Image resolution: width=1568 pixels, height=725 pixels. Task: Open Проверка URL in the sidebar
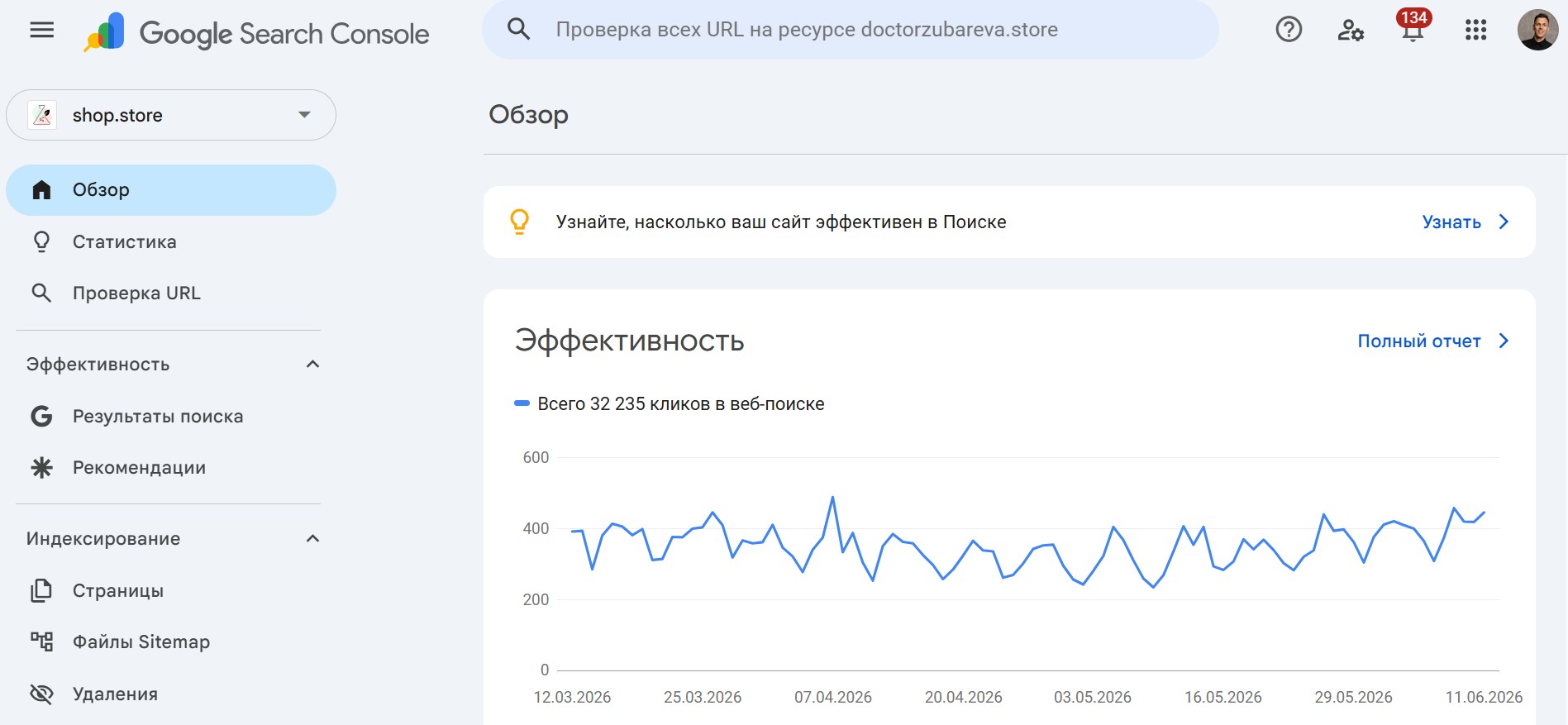tap(171, 293)
